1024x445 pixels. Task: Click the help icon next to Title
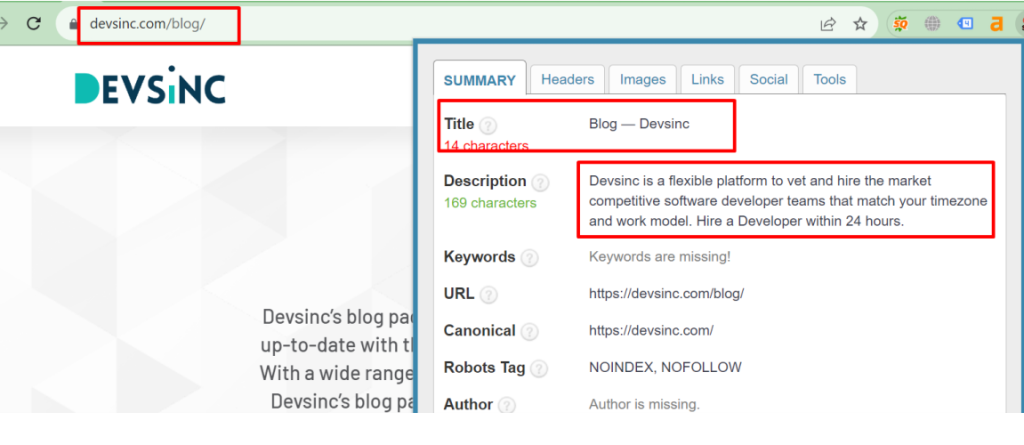[x=488, y=125]
